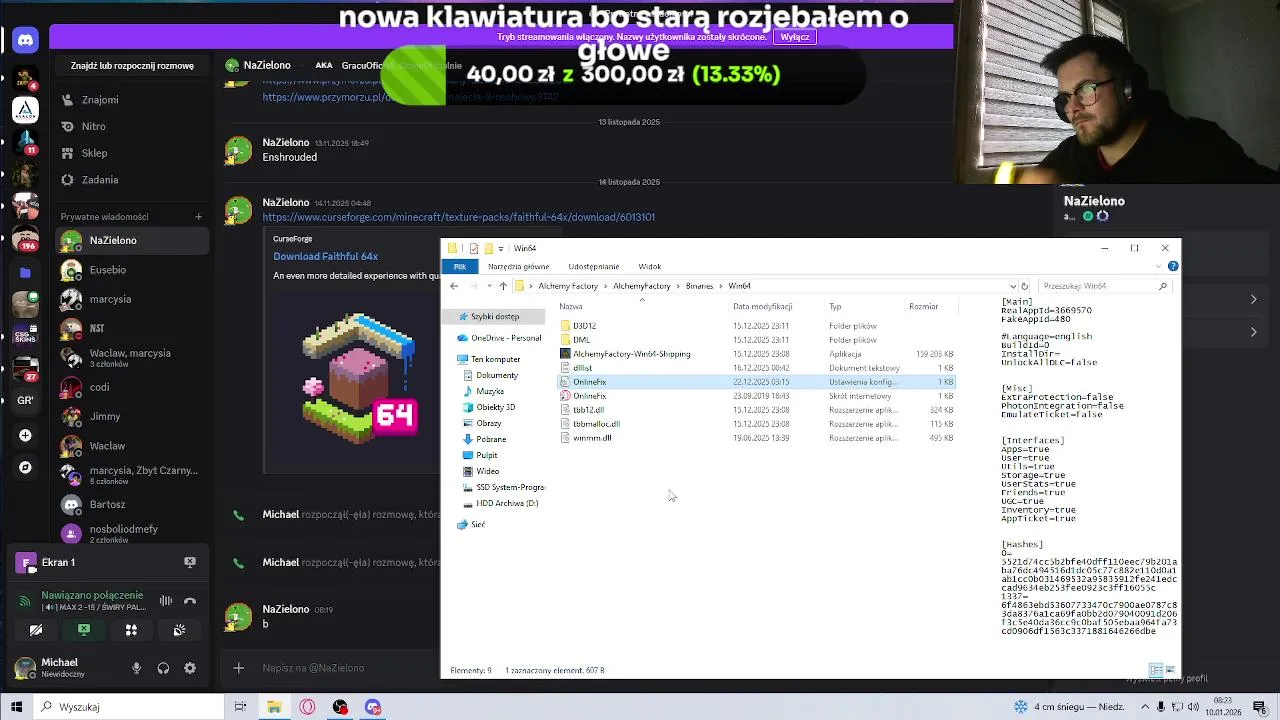
Task: Click the message attachment plus button
Action: click(238, 668)
